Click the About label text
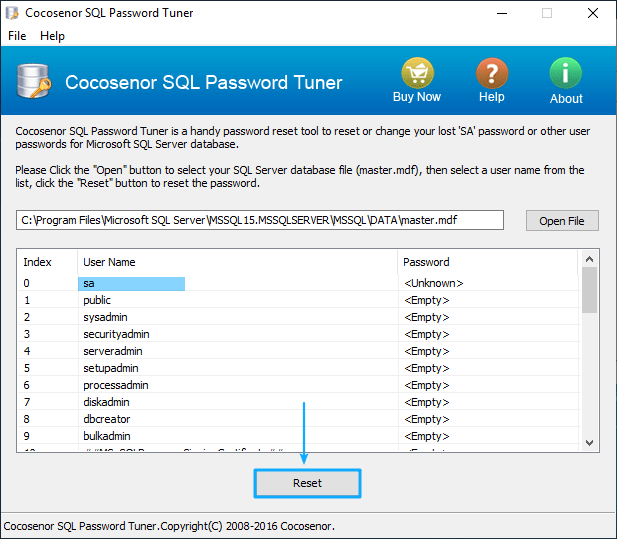This screenshot has width=617, height=539. (x=566, y=98)
